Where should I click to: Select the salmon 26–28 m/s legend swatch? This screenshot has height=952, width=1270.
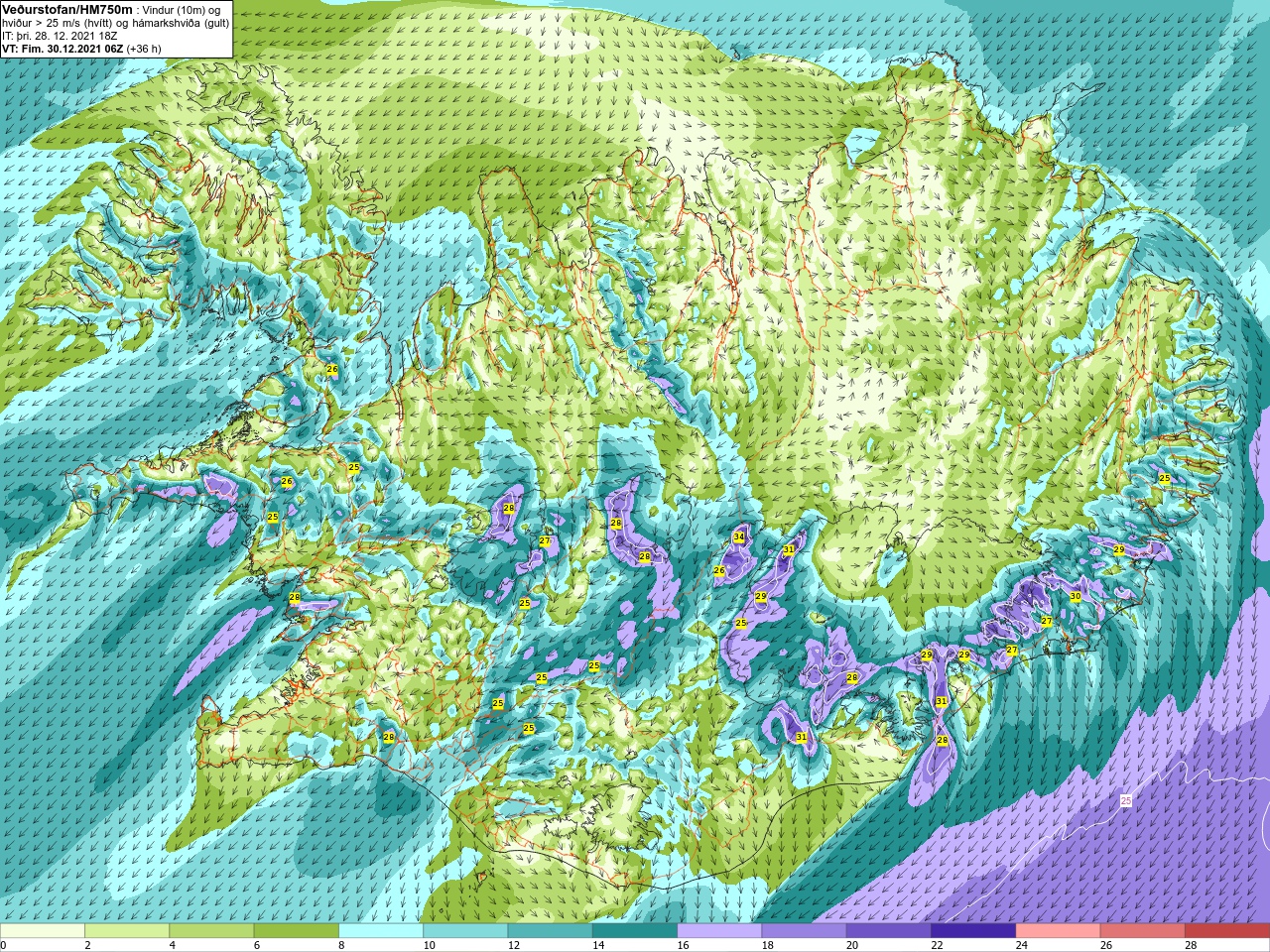pyautogui.click(x=1142, y=931)
